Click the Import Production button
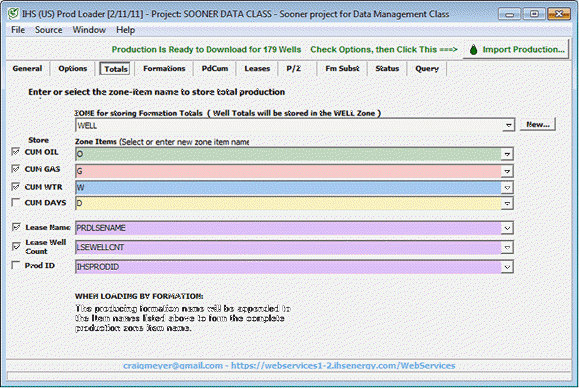Image resolution: width=579 pixels, height=388 pixels. [516, 49]
